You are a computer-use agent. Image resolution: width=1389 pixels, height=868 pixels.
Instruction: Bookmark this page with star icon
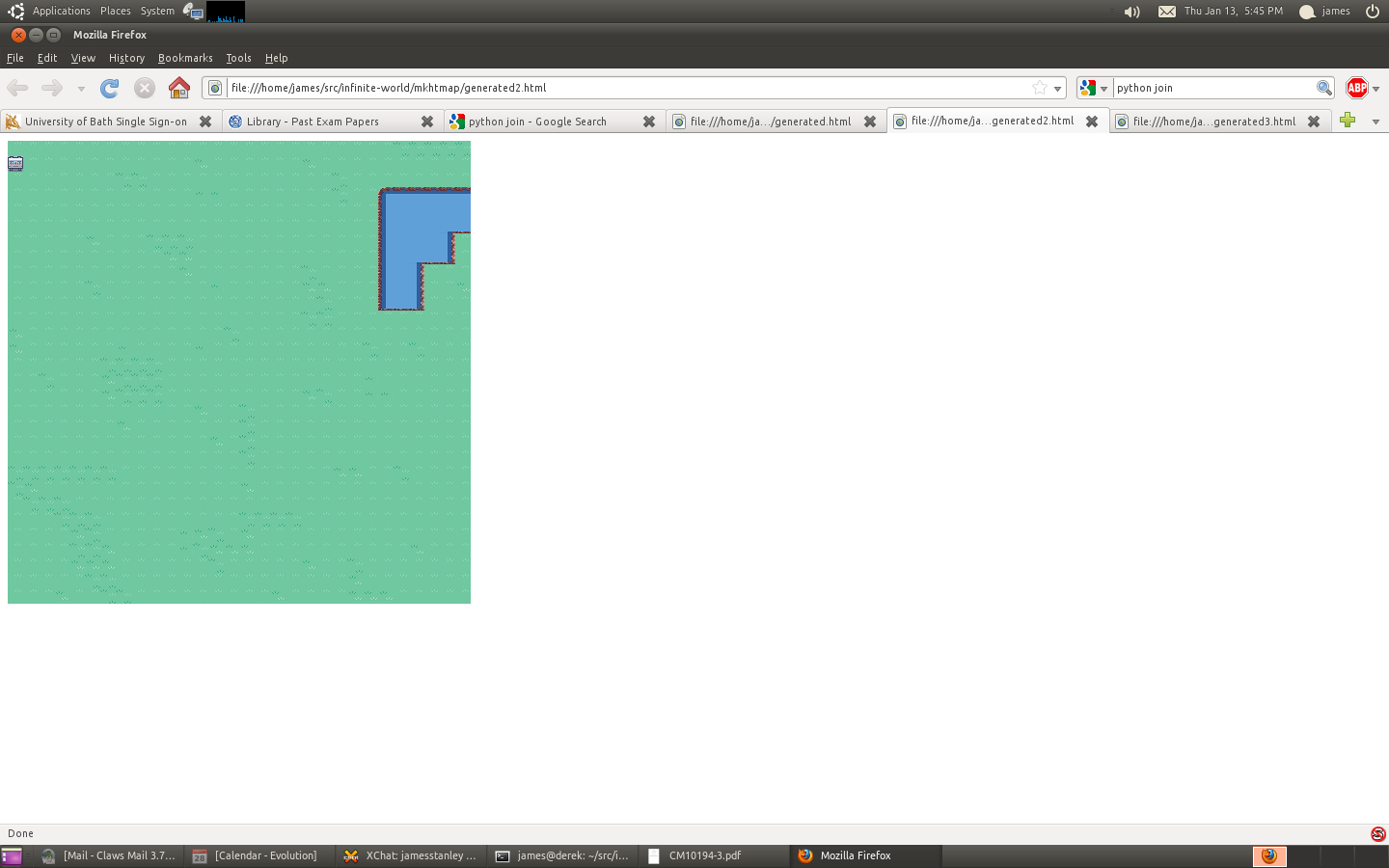1040,88
